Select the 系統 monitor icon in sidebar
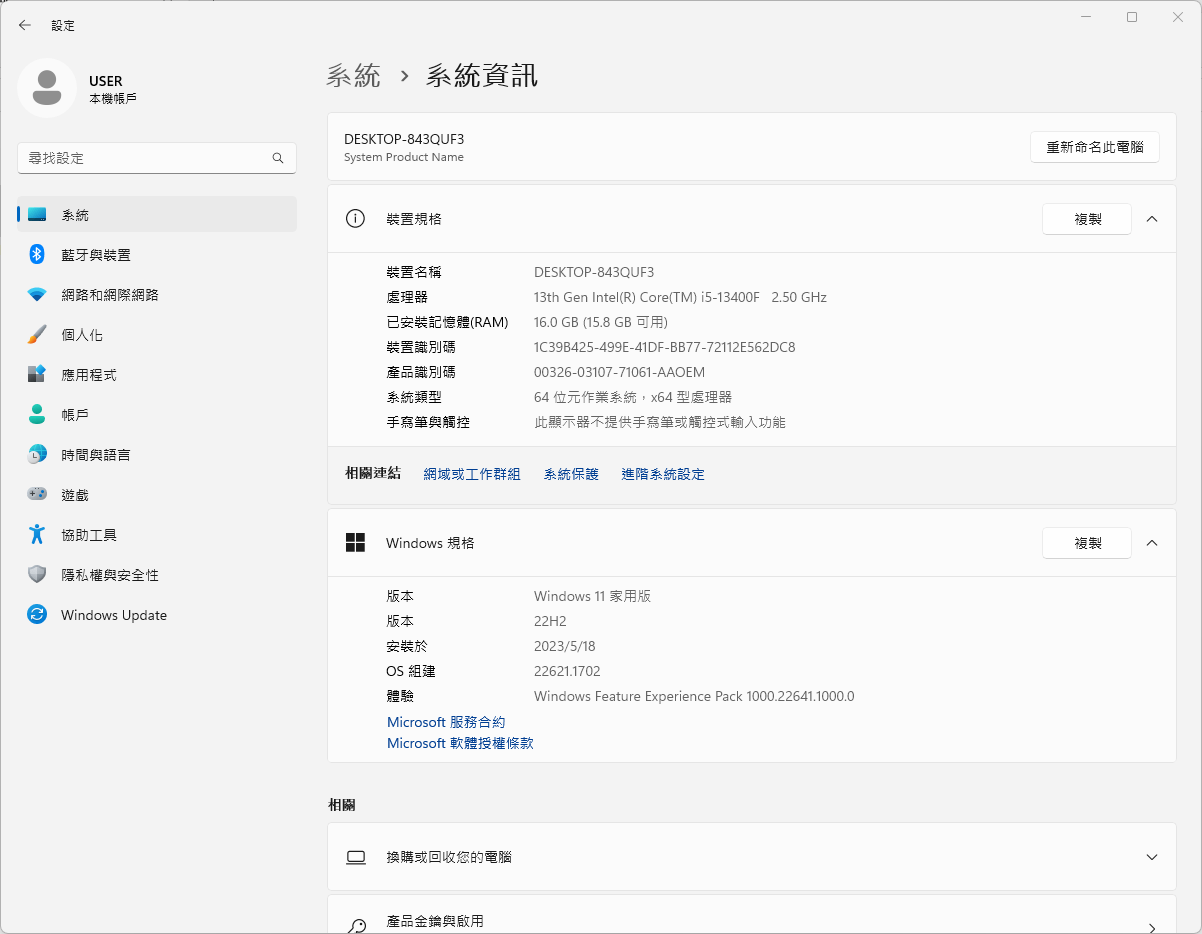Viewport: 1202px width, 934px height. tap(37, 215)
